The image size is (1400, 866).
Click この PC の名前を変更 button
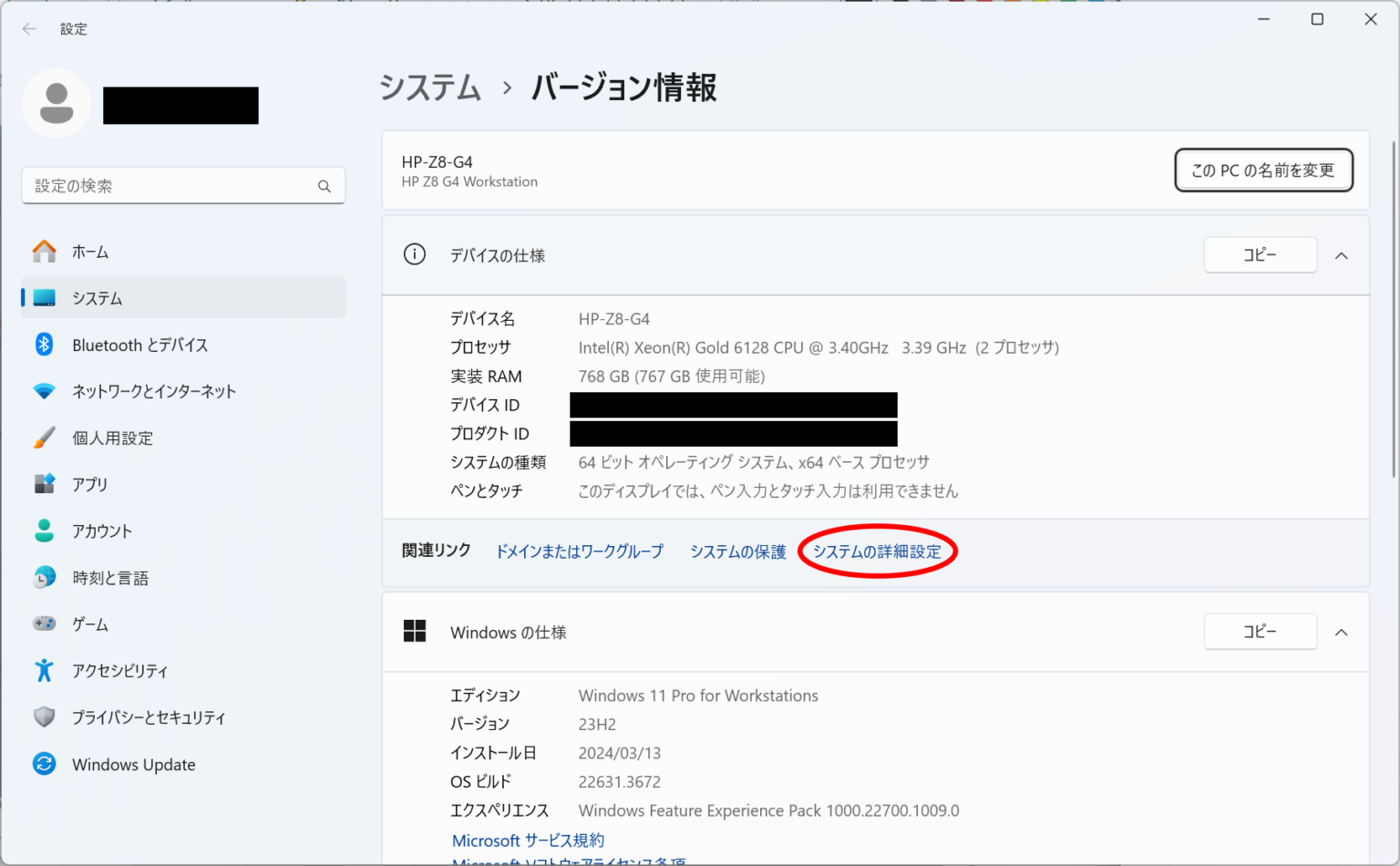(1263, 170)
